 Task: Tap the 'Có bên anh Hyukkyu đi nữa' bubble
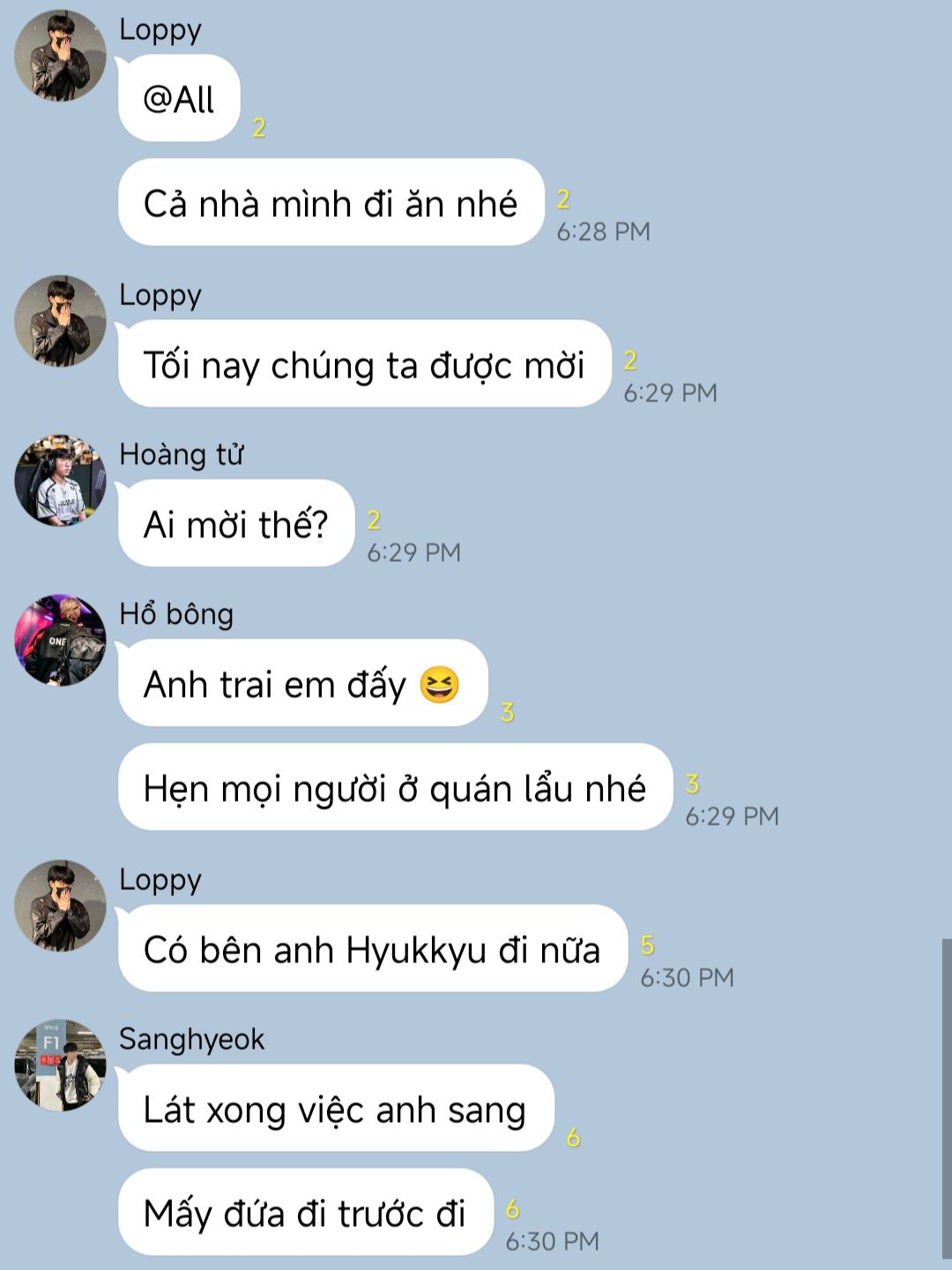click(372, 949)
